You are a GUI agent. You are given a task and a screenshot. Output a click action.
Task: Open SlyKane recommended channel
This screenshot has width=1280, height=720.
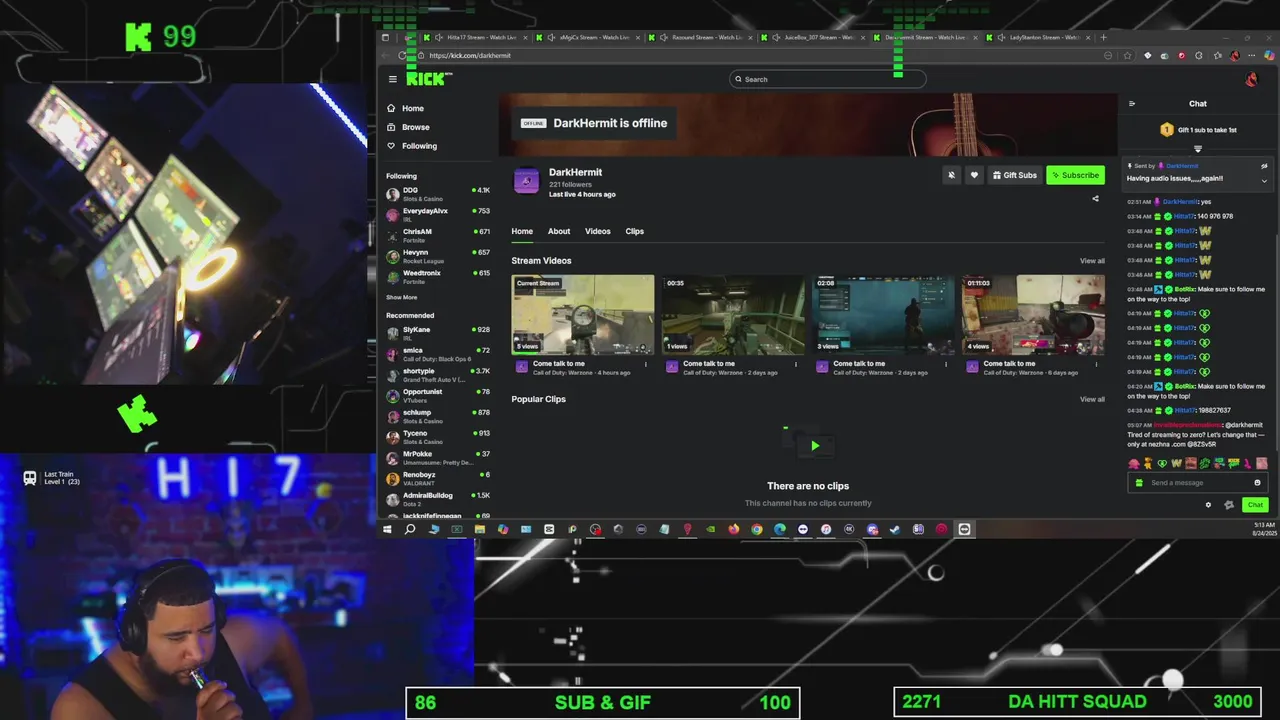click(438, 333)
